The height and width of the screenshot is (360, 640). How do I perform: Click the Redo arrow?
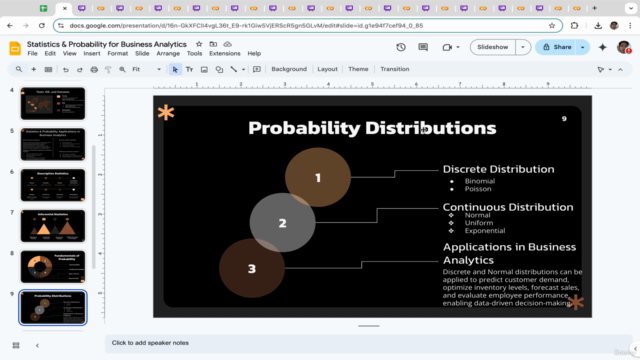[80, 69]
